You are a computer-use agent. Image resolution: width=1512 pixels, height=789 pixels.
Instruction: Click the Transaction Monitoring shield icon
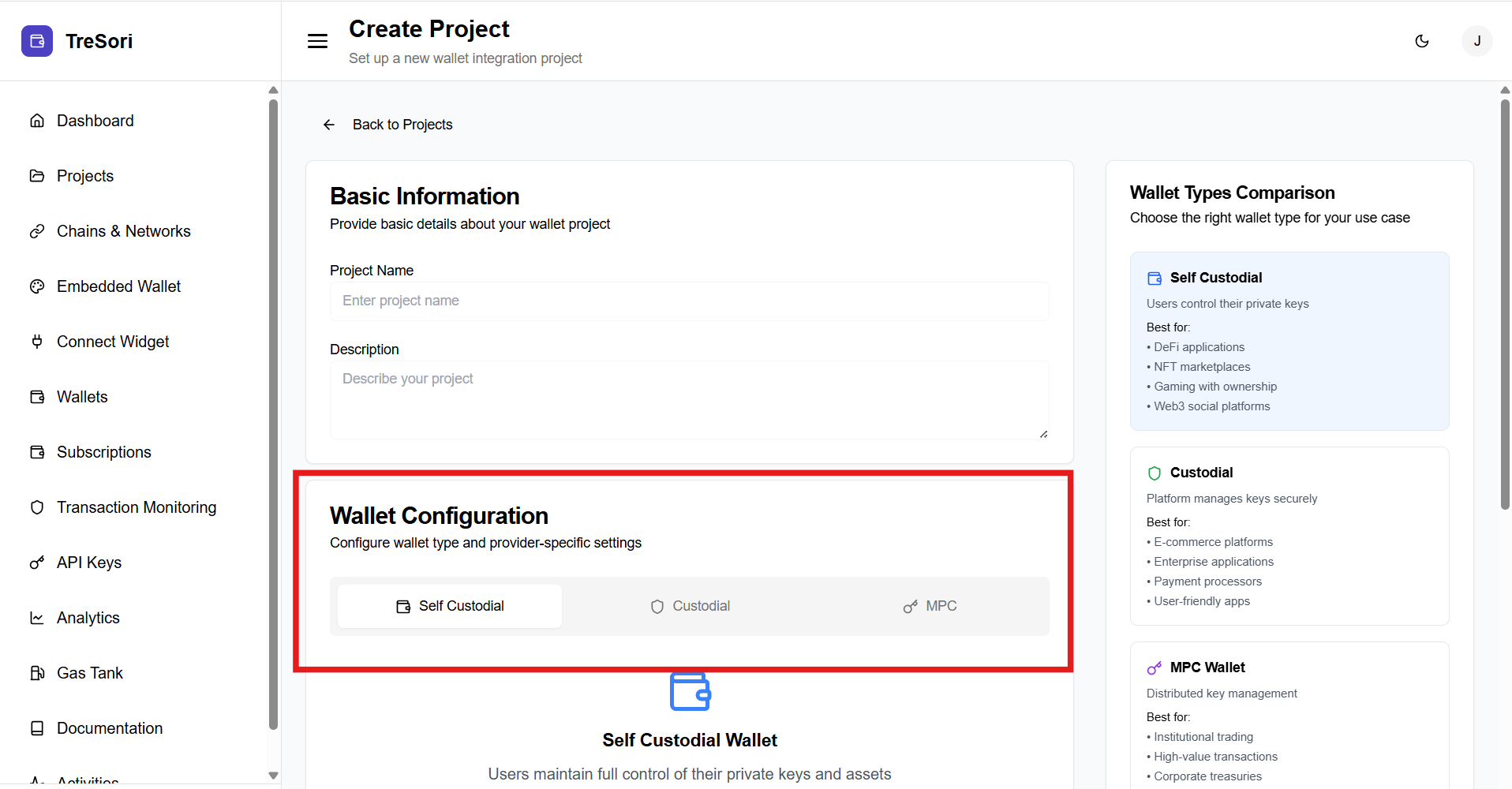click(37, 507)
